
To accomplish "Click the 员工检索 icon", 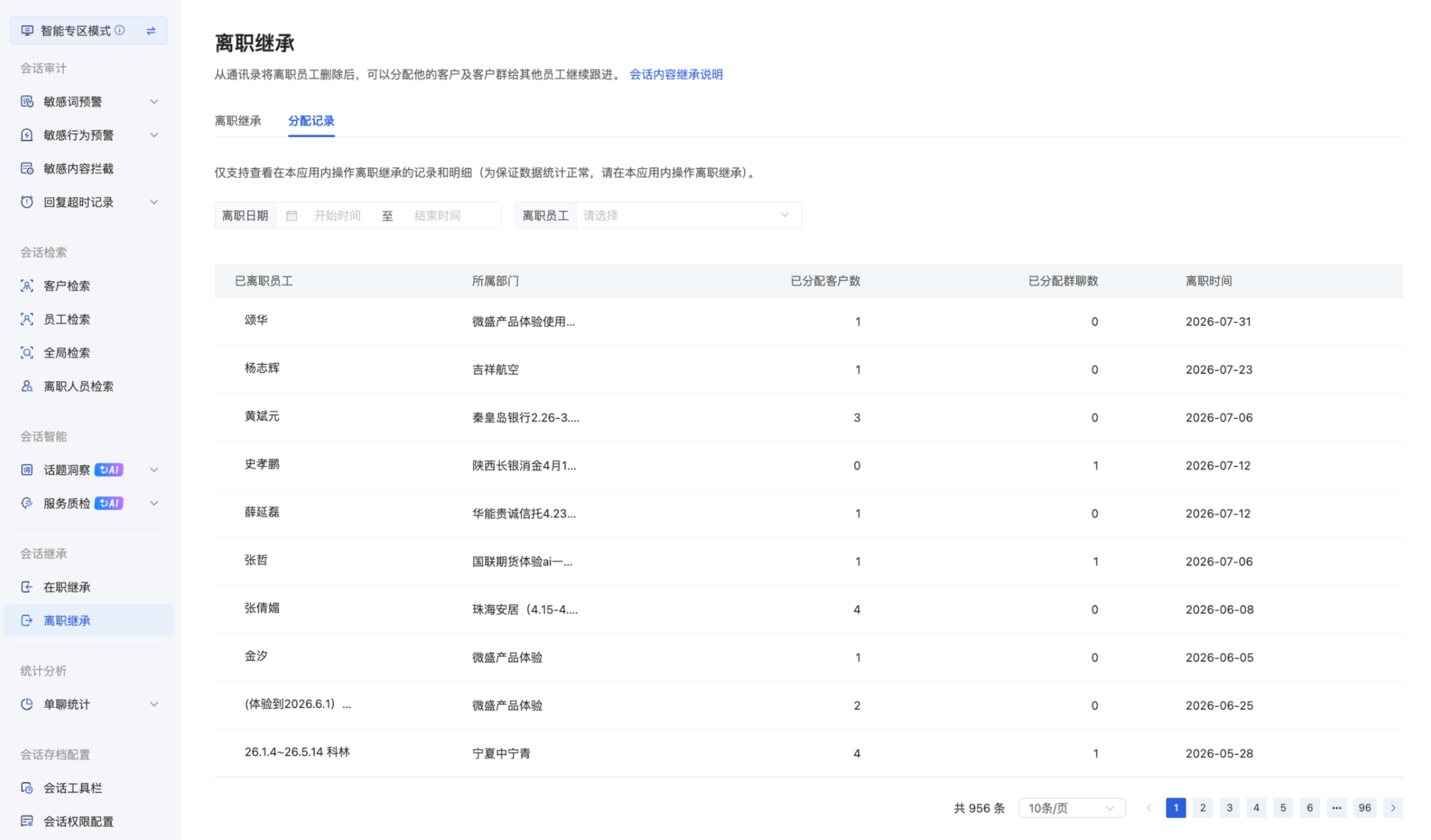I will [x=27, y=319].
